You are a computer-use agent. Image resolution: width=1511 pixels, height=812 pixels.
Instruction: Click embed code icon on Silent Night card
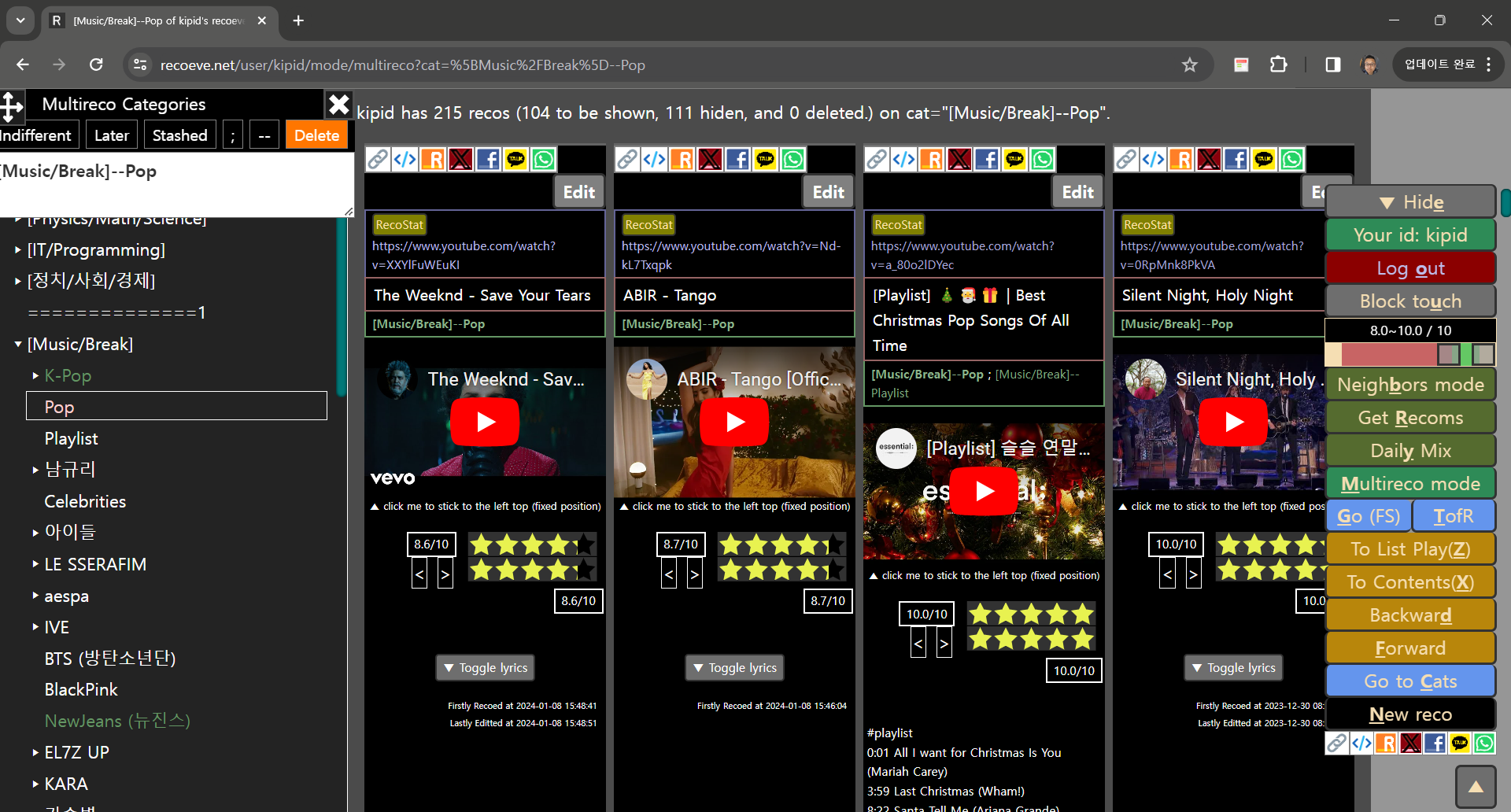point(1154,160)
